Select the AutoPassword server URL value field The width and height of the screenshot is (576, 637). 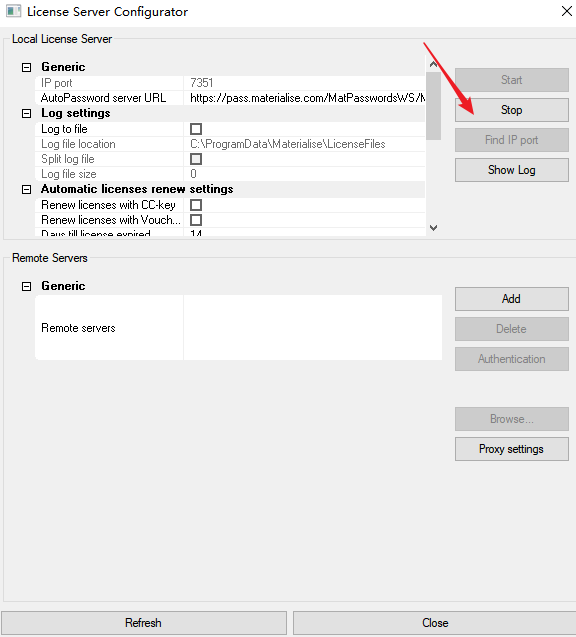click(x=304, y=98)
